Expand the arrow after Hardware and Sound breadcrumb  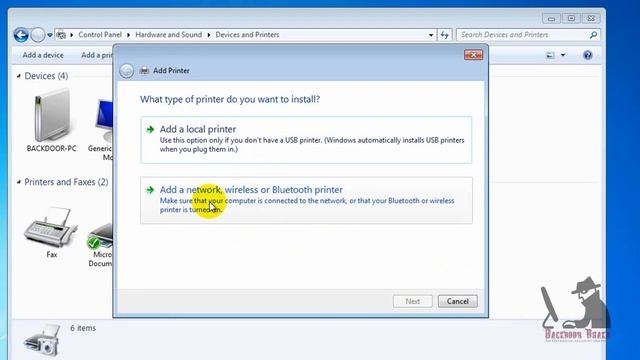[209, 35]
